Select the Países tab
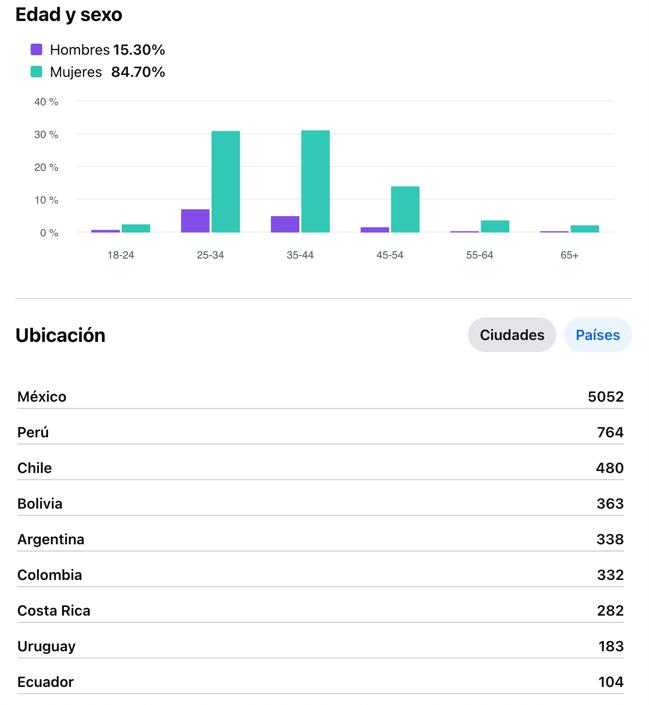 point(597,335)
